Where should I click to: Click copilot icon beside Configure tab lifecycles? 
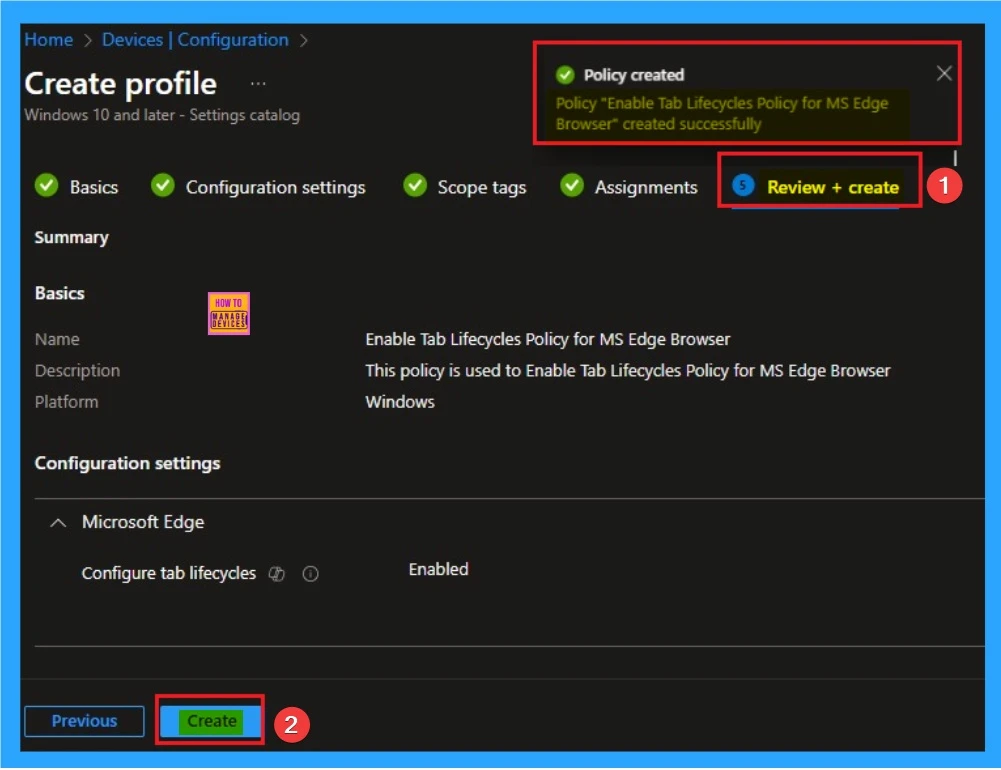[x=276, y=573]
